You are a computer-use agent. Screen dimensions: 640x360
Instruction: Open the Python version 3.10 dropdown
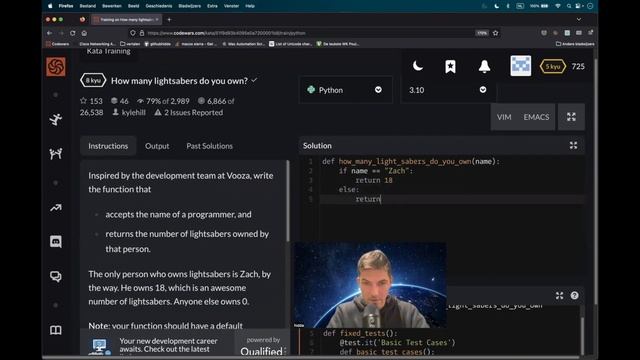coord(448,90)
